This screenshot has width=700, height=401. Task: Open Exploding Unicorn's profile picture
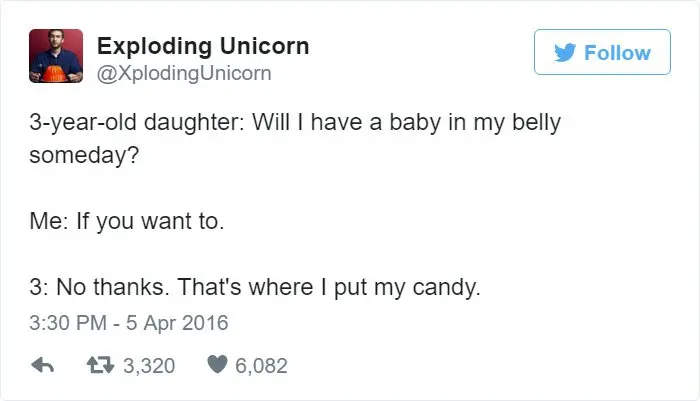pyautogui.click(x=55, y=55)
